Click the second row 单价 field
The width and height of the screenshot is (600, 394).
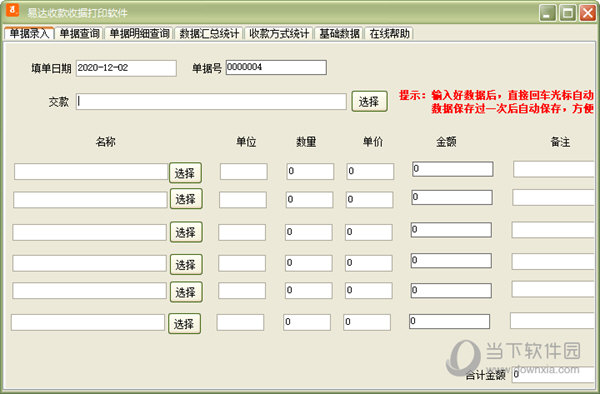(x=369, y=200)
